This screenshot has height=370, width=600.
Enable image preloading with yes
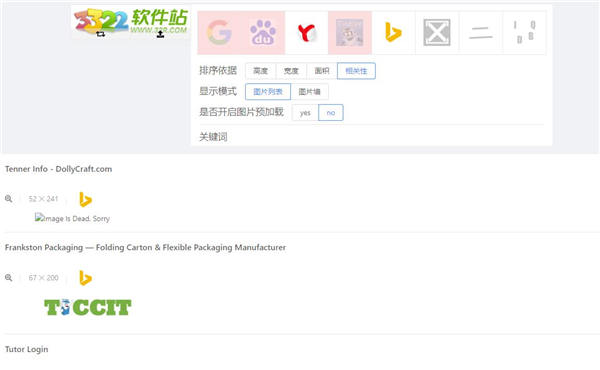[305, 113]
